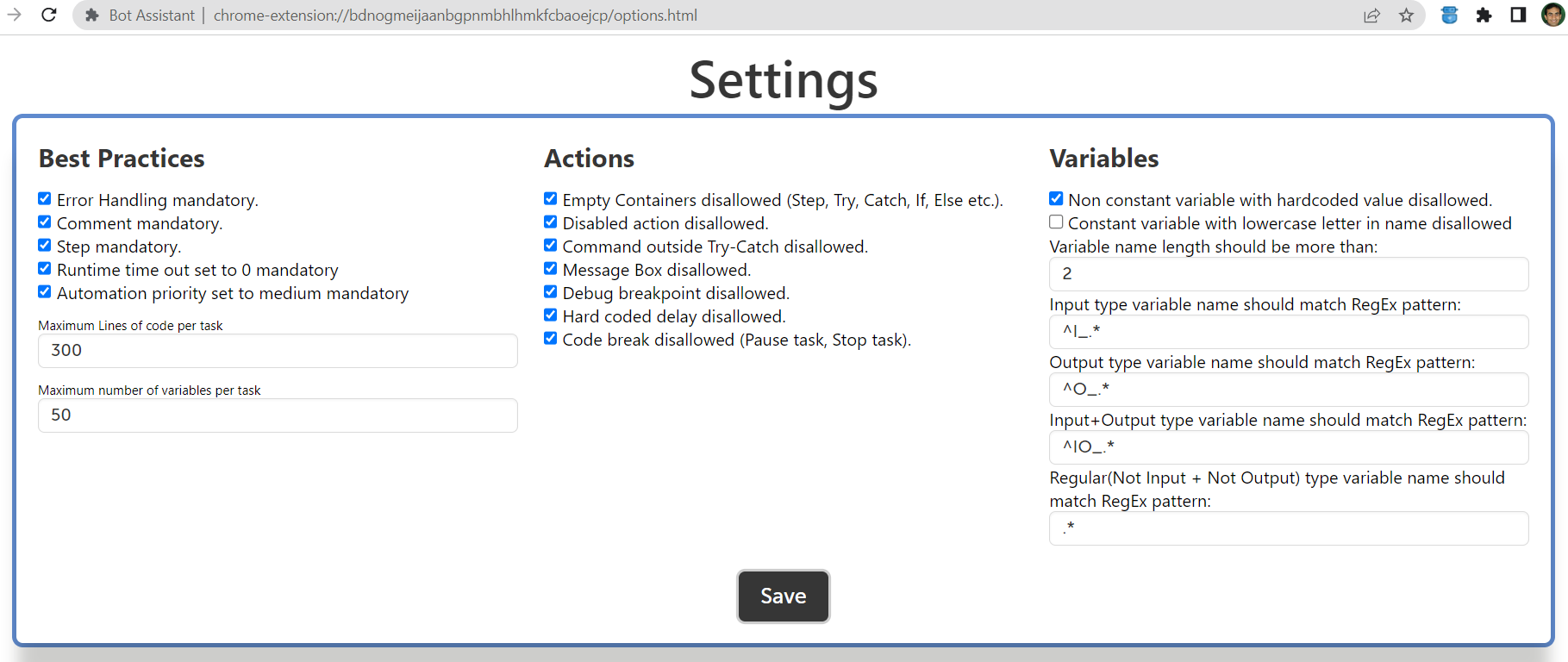Toggle Empty Containers disallowed checkbox
Image resolution: width=1568 pixels, height=662 pixels.
click(550, 198)
